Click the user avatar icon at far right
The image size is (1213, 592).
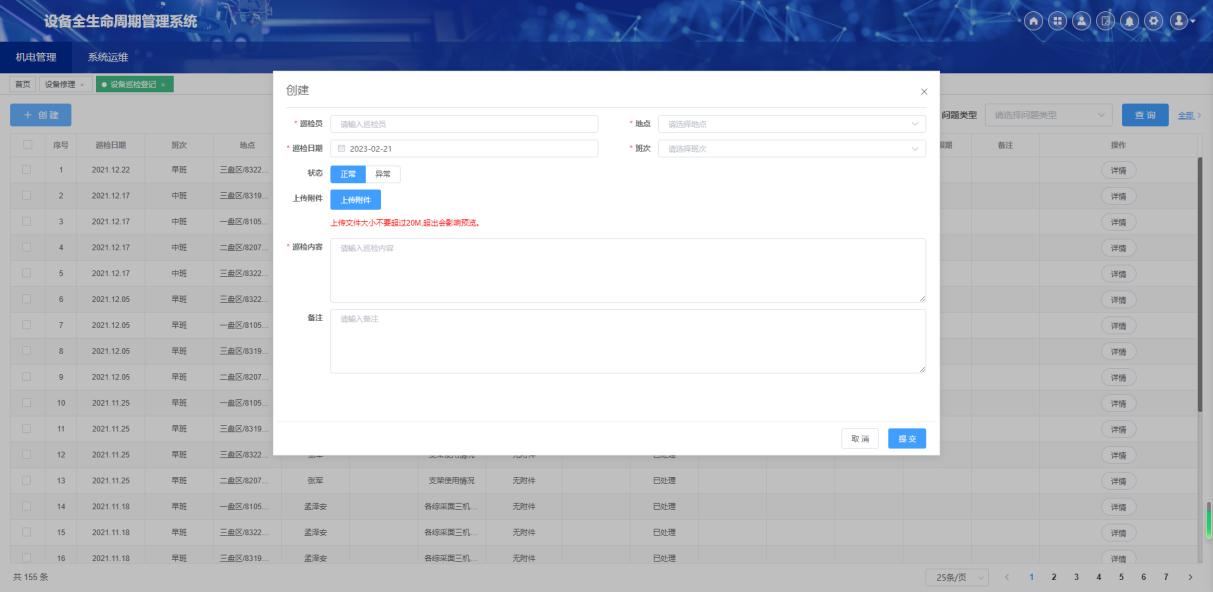point(1181,20)
